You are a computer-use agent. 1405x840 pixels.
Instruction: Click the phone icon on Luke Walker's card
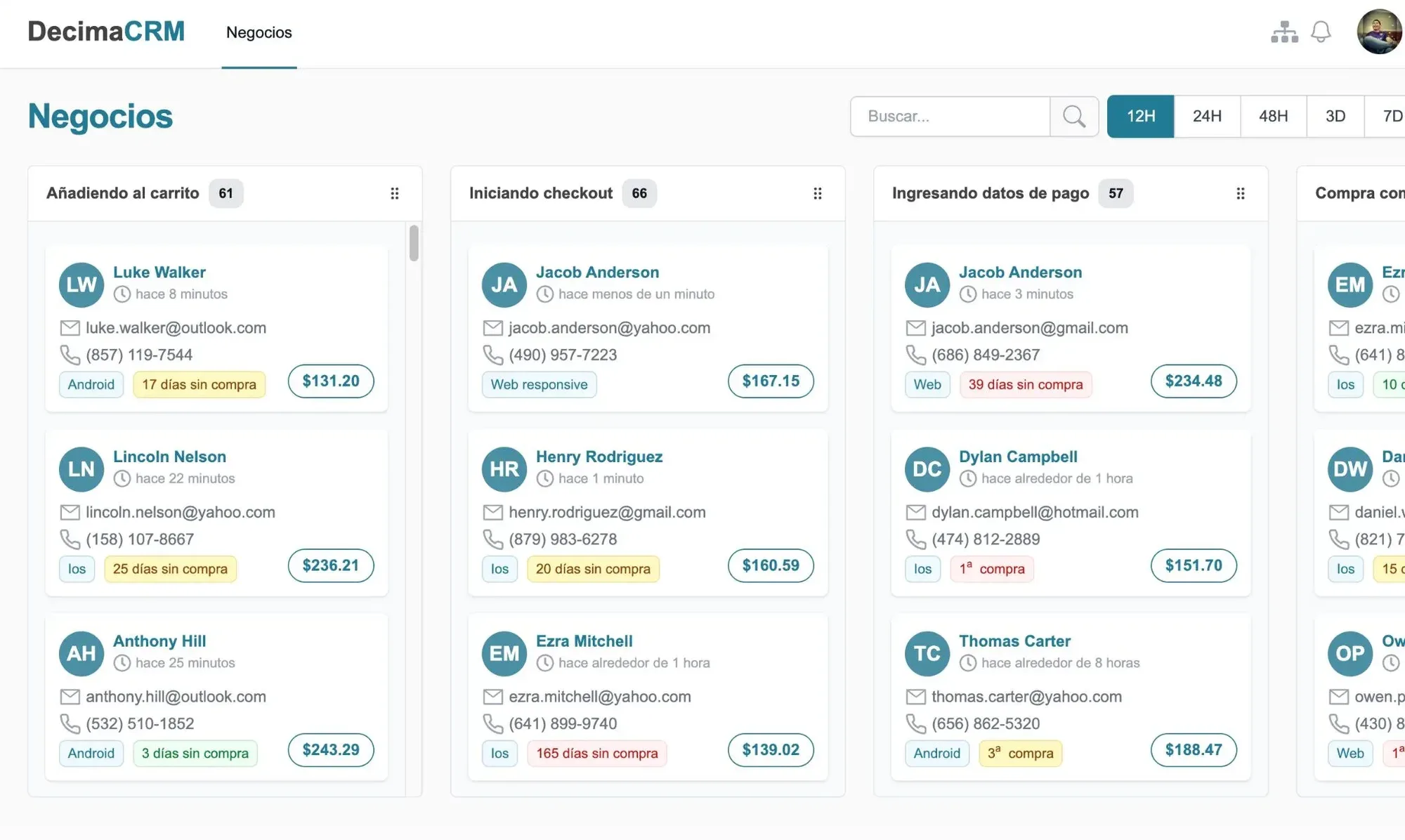coord(70,355)
